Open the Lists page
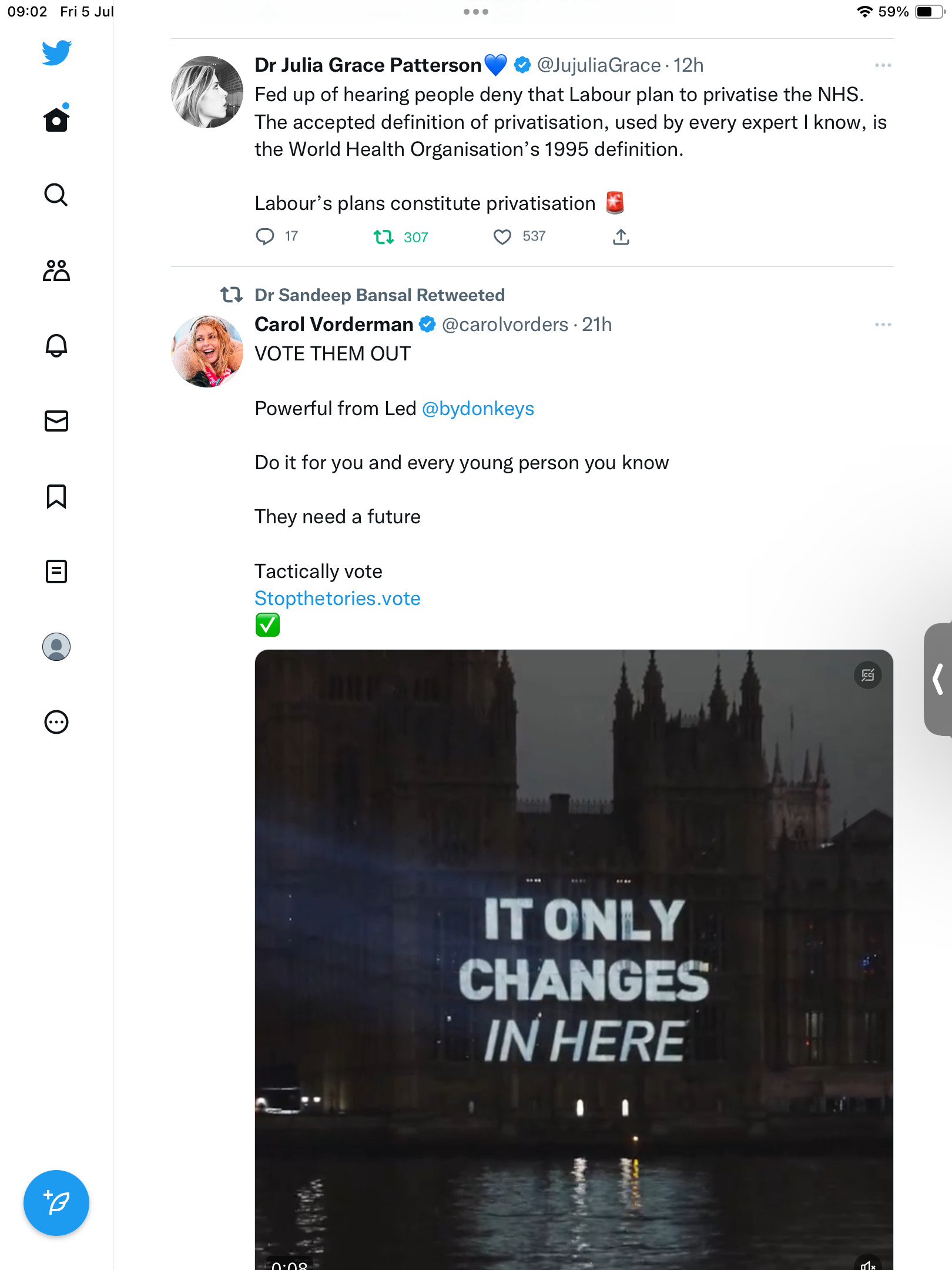The width and height of the screenshot is (952, 1270). pyautogui.click(x=56, y=571)
